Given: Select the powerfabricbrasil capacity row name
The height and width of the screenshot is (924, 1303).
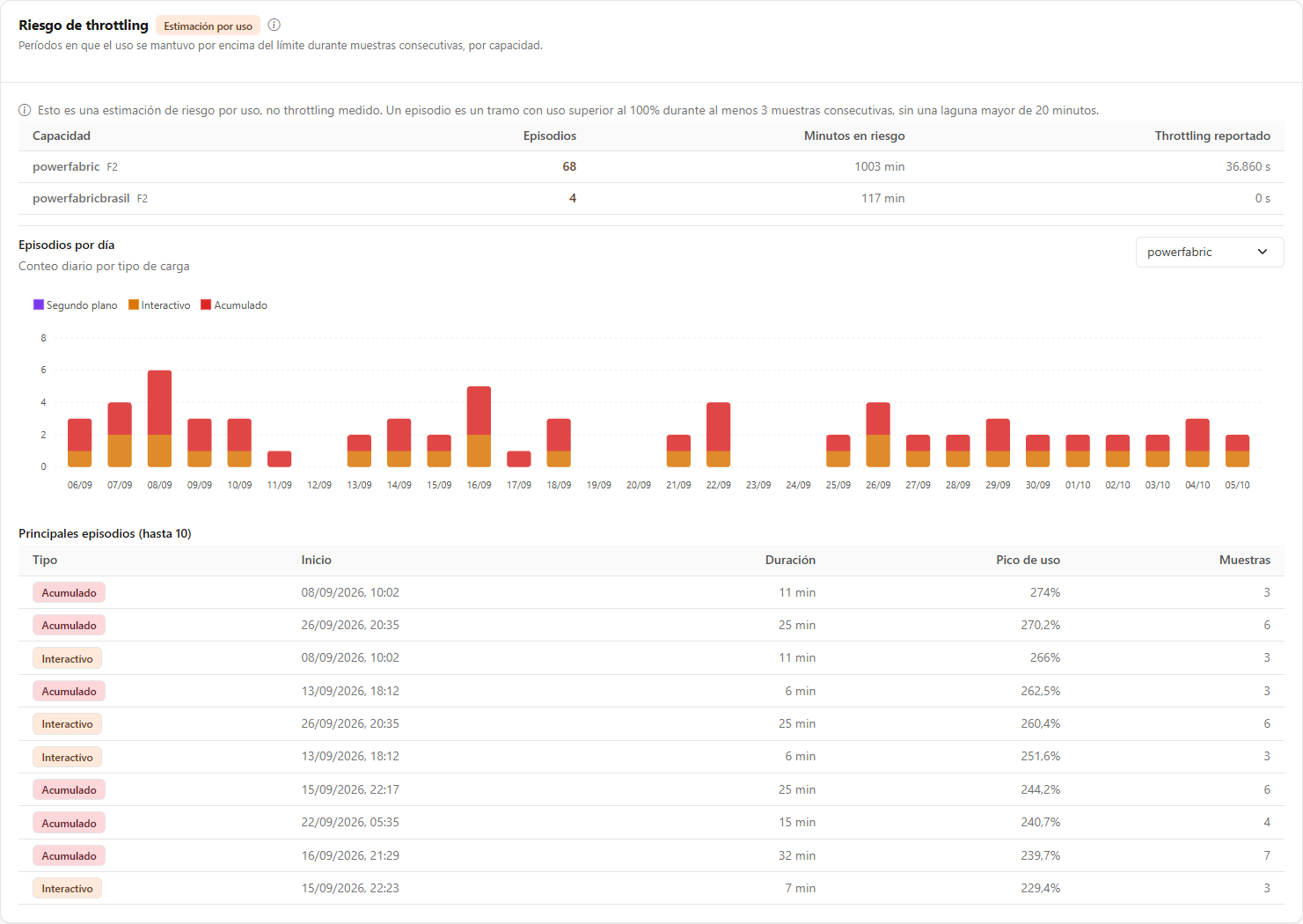Looking at the screenshot, I should pos(81,198).
